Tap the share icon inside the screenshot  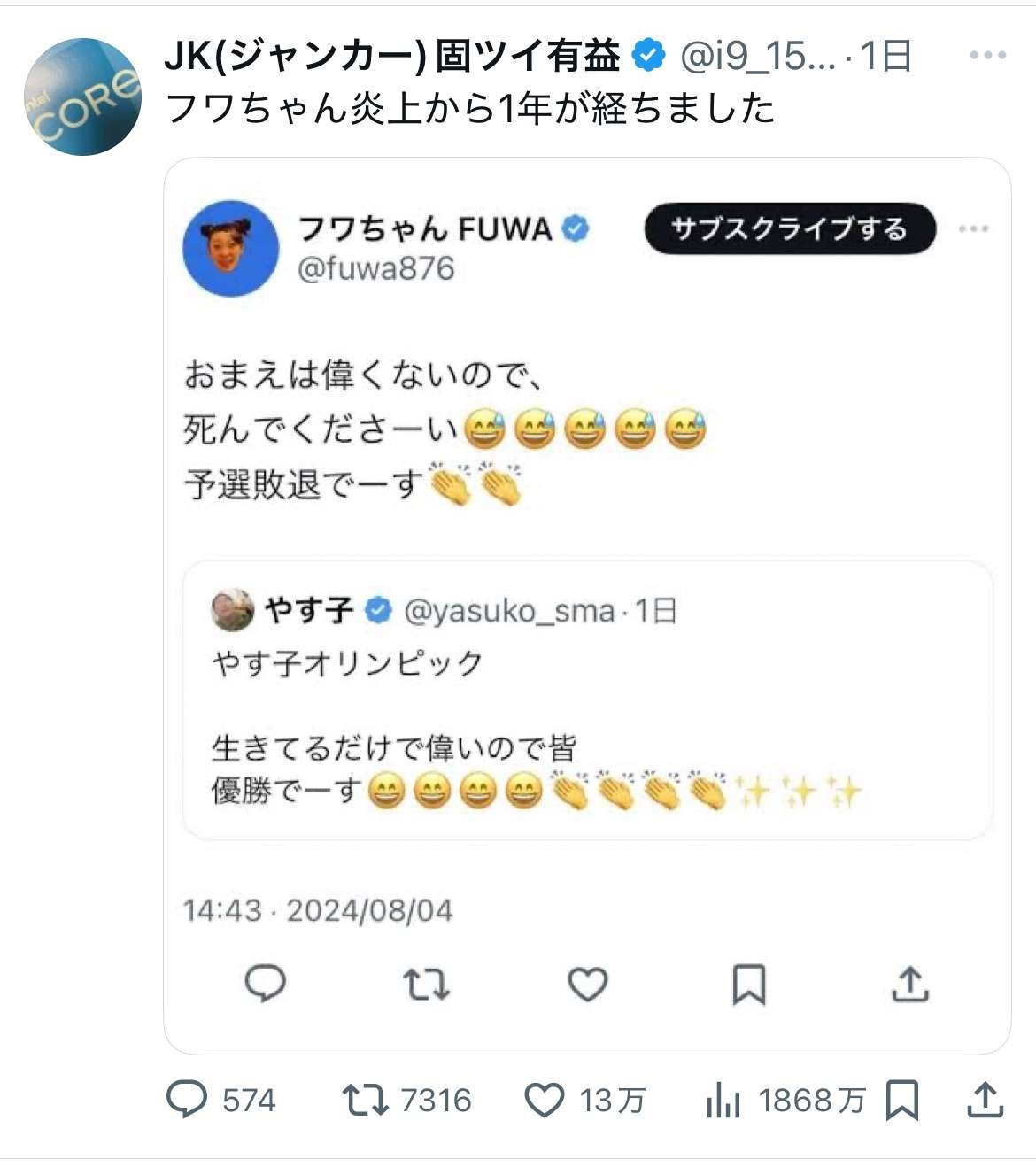point(909,984)
